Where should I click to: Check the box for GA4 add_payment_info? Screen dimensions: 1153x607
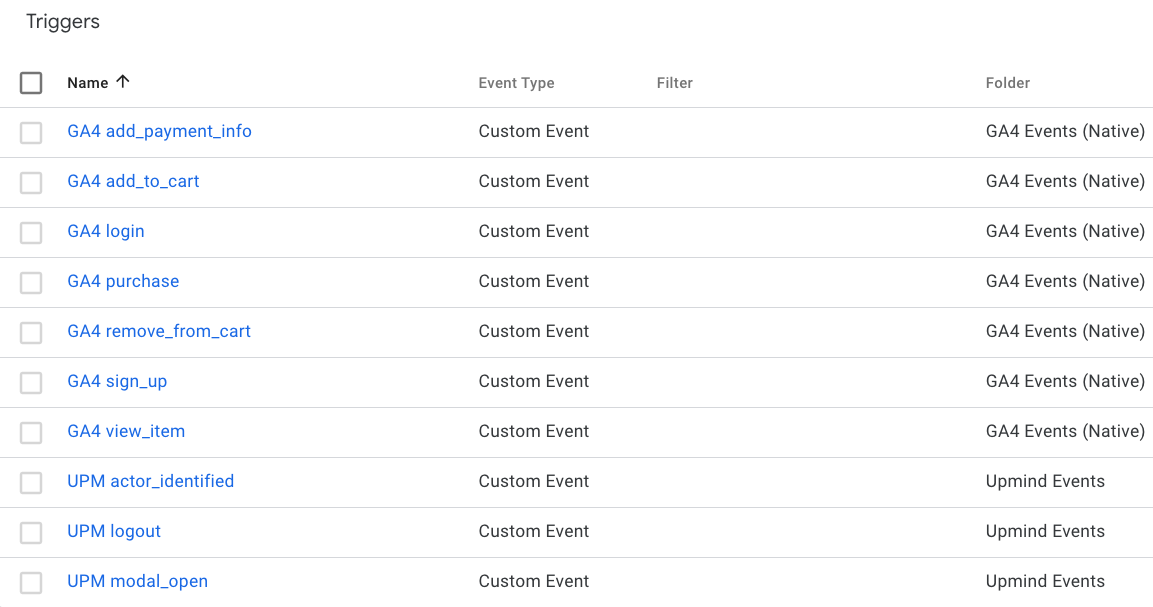pos(31,132)
